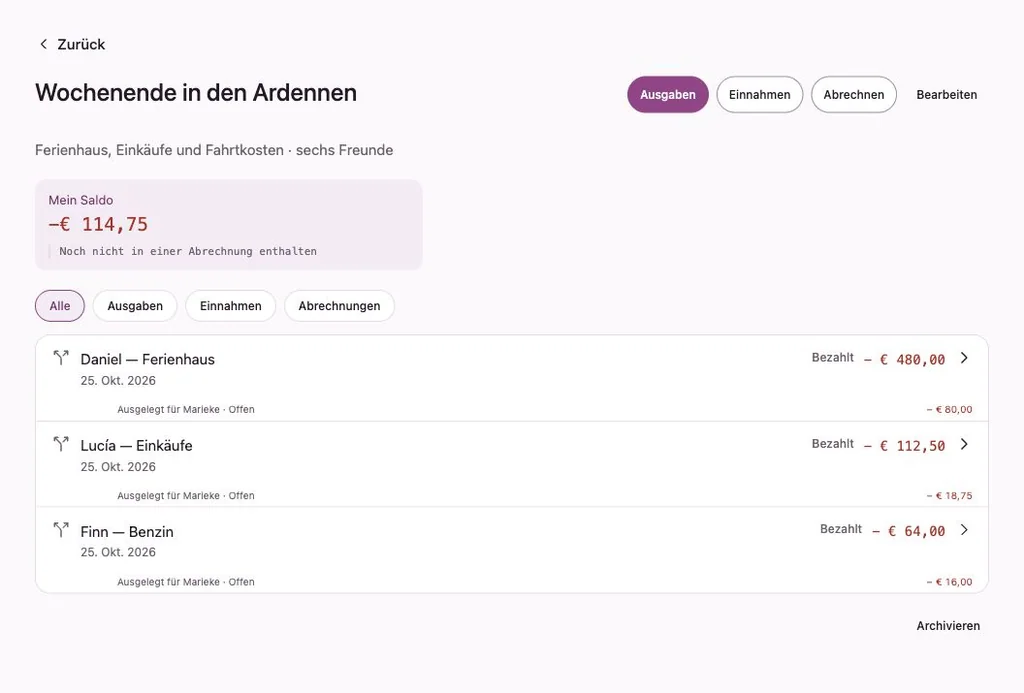Click the split icon beside Daniel — Ferienhaus

pos(61,357)
